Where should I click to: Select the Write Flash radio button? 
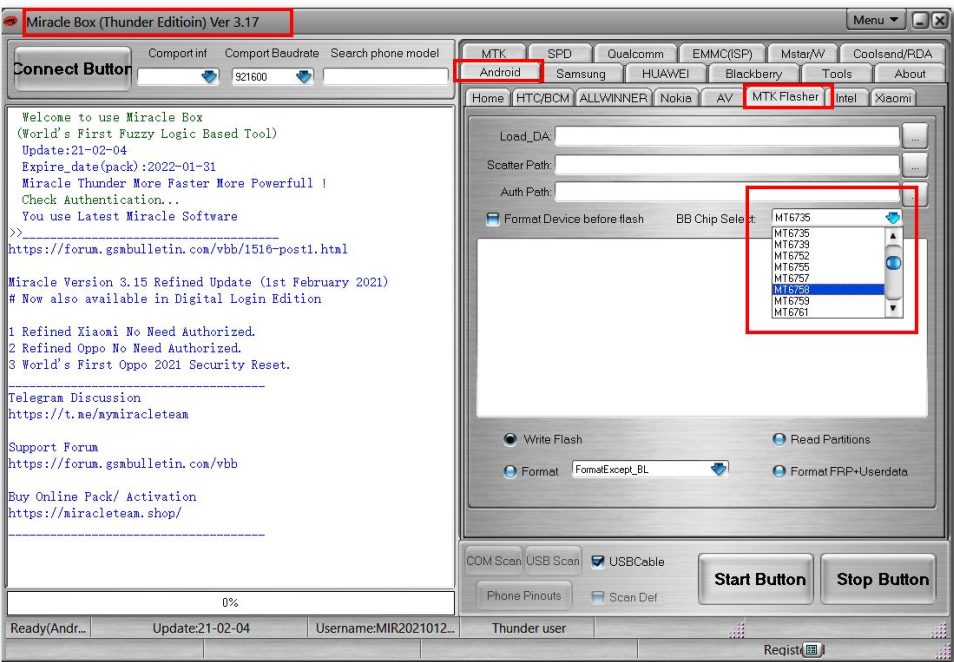click(510, 439)
